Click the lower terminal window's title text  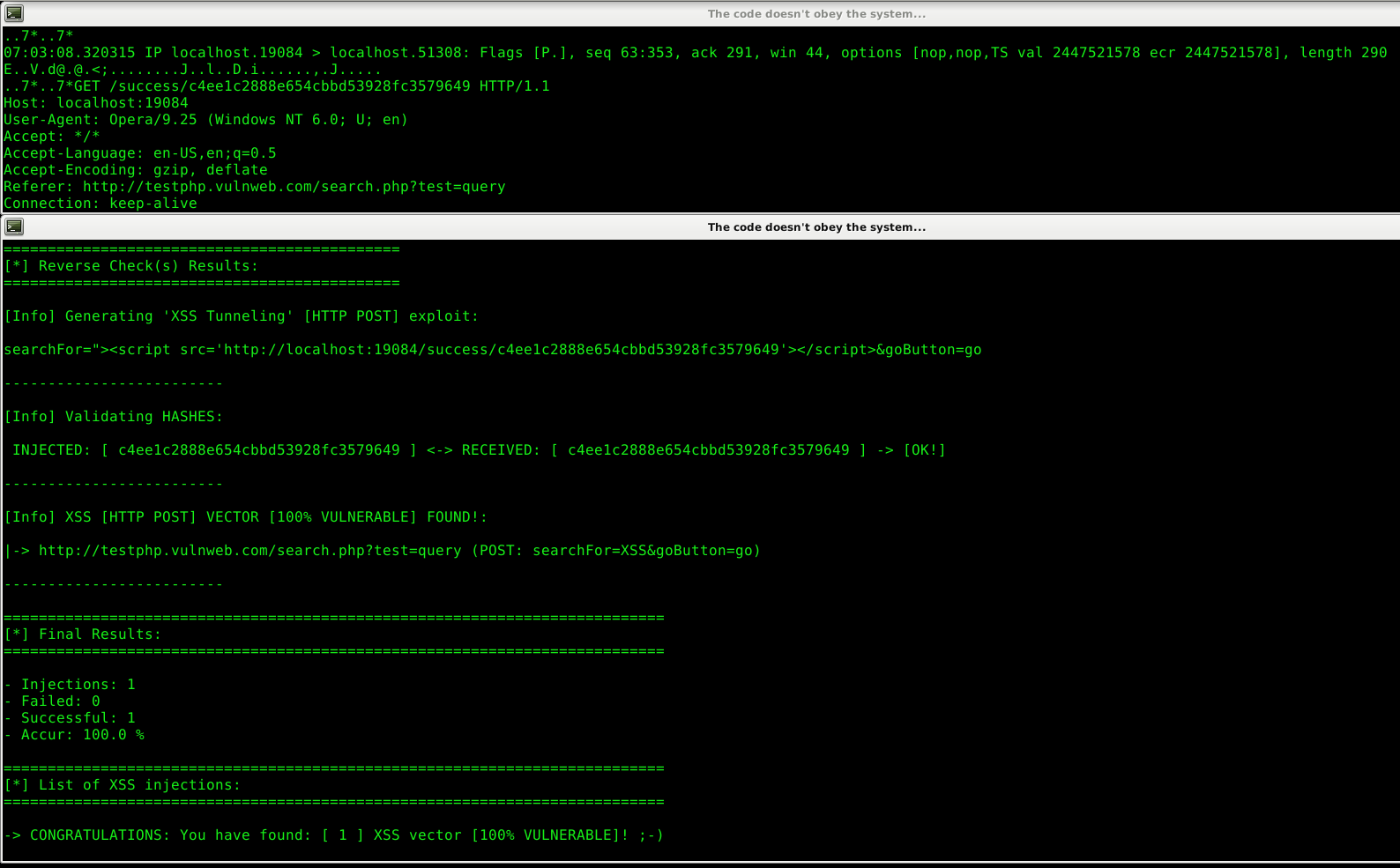(816, 227)
